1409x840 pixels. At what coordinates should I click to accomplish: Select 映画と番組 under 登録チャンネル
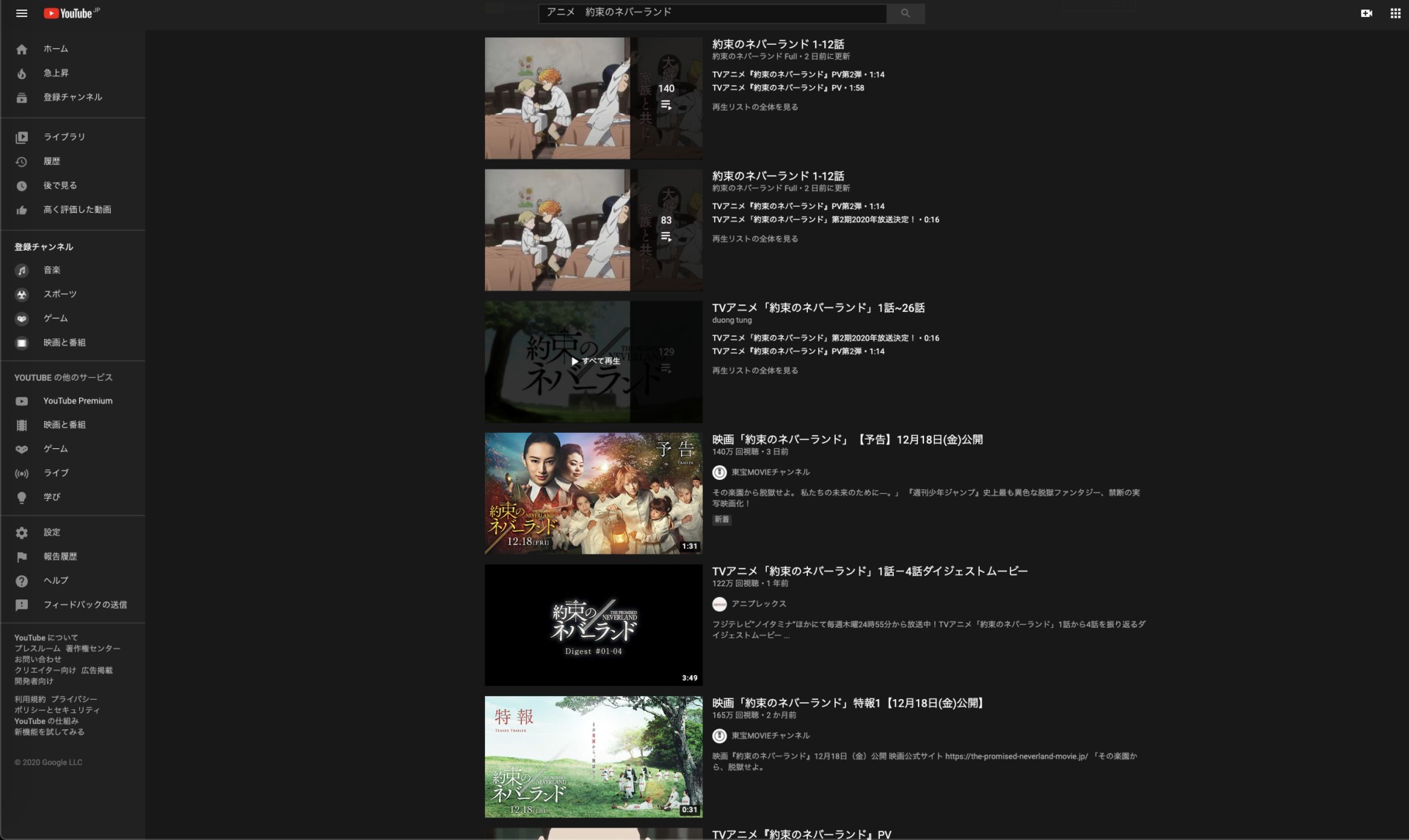click(65, 343)
